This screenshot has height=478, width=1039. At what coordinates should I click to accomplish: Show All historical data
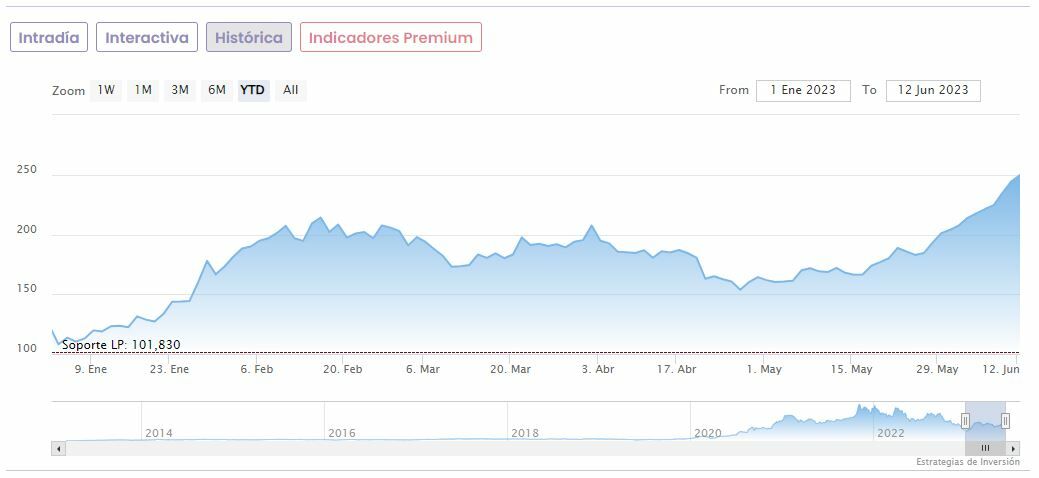point(290,90)
